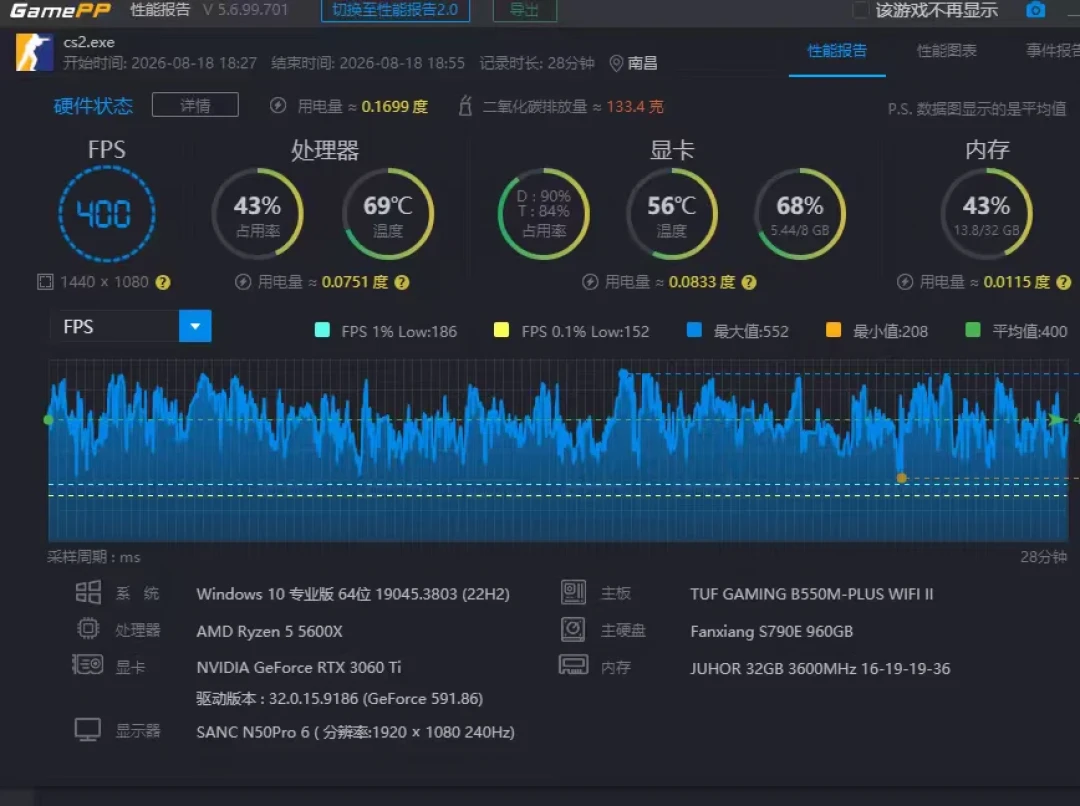
Task: Click the AMD Ryzen 5 5600X text
Action: [x=269, y=631]
